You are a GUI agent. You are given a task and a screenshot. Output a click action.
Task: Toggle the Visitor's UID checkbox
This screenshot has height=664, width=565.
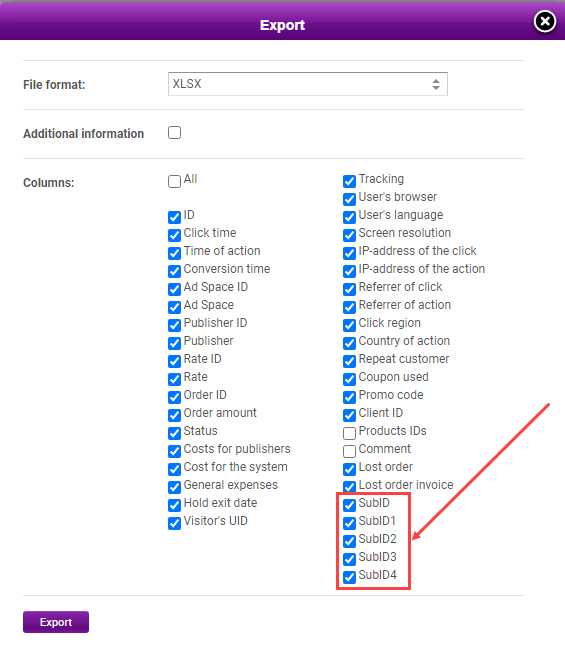(x=174, y=523)
